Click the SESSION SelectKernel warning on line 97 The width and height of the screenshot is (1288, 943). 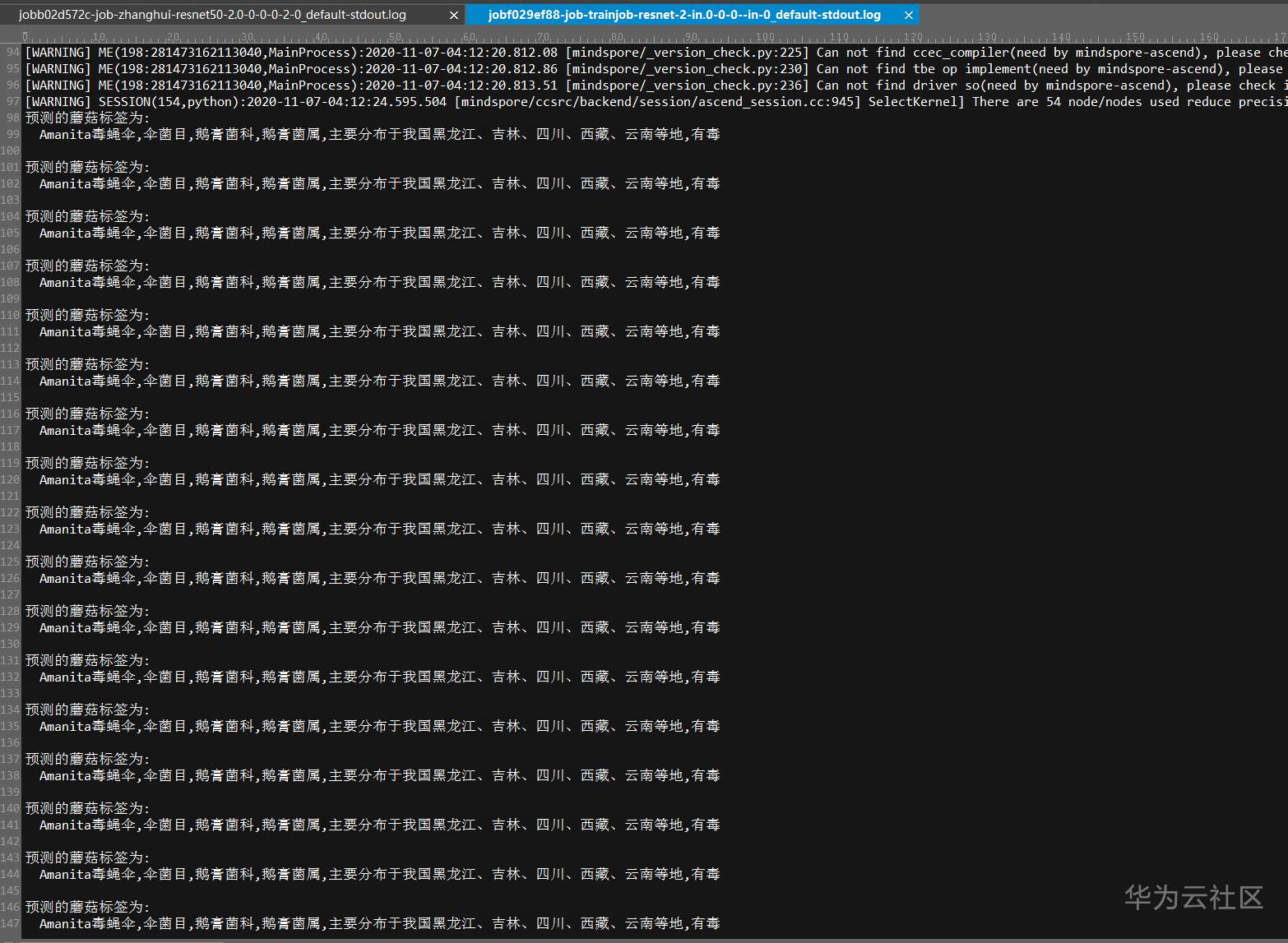pos(656,102)
